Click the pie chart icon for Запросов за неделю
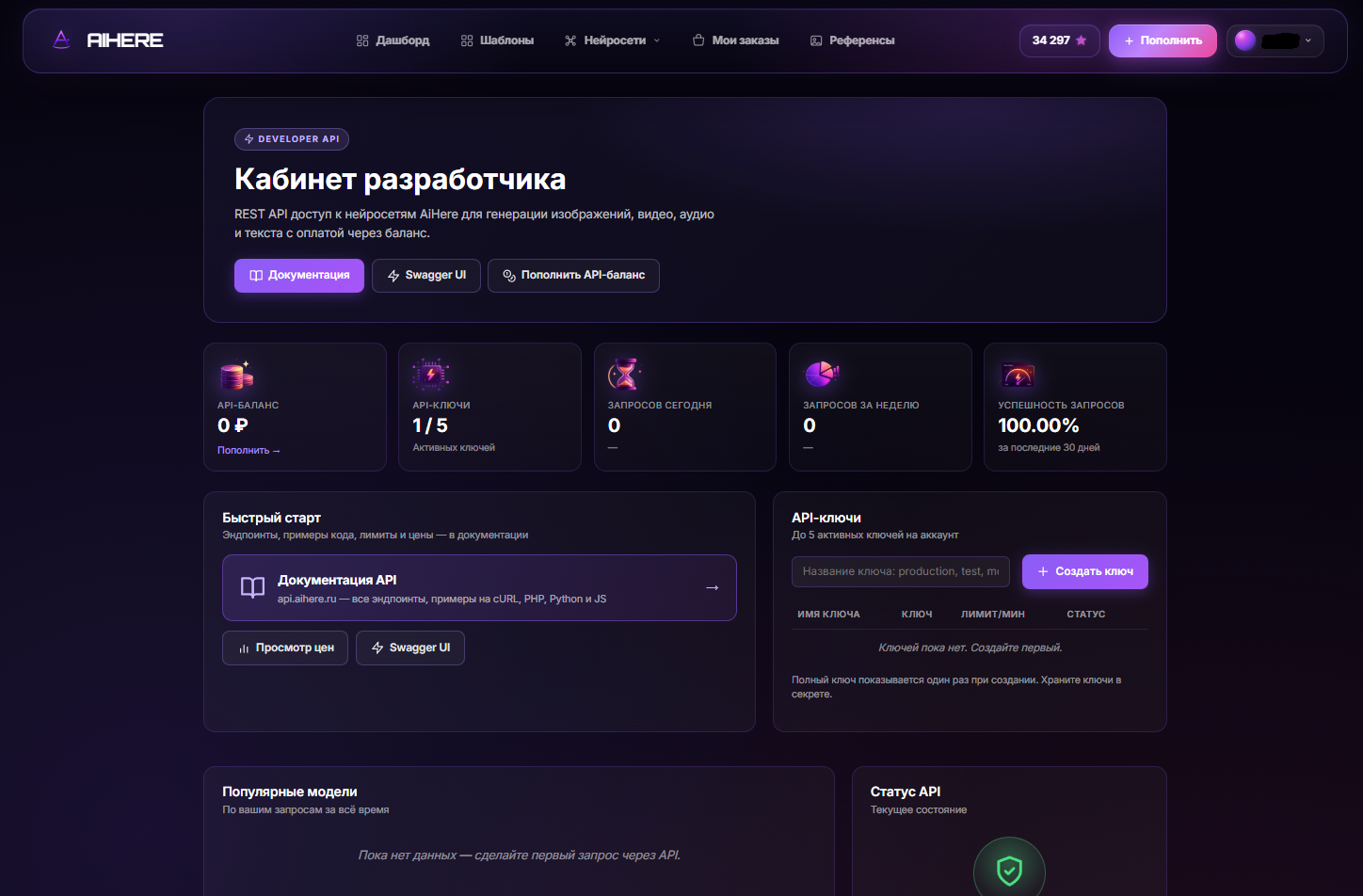This screenshot has width=1363, height=896. pos(821,375)
